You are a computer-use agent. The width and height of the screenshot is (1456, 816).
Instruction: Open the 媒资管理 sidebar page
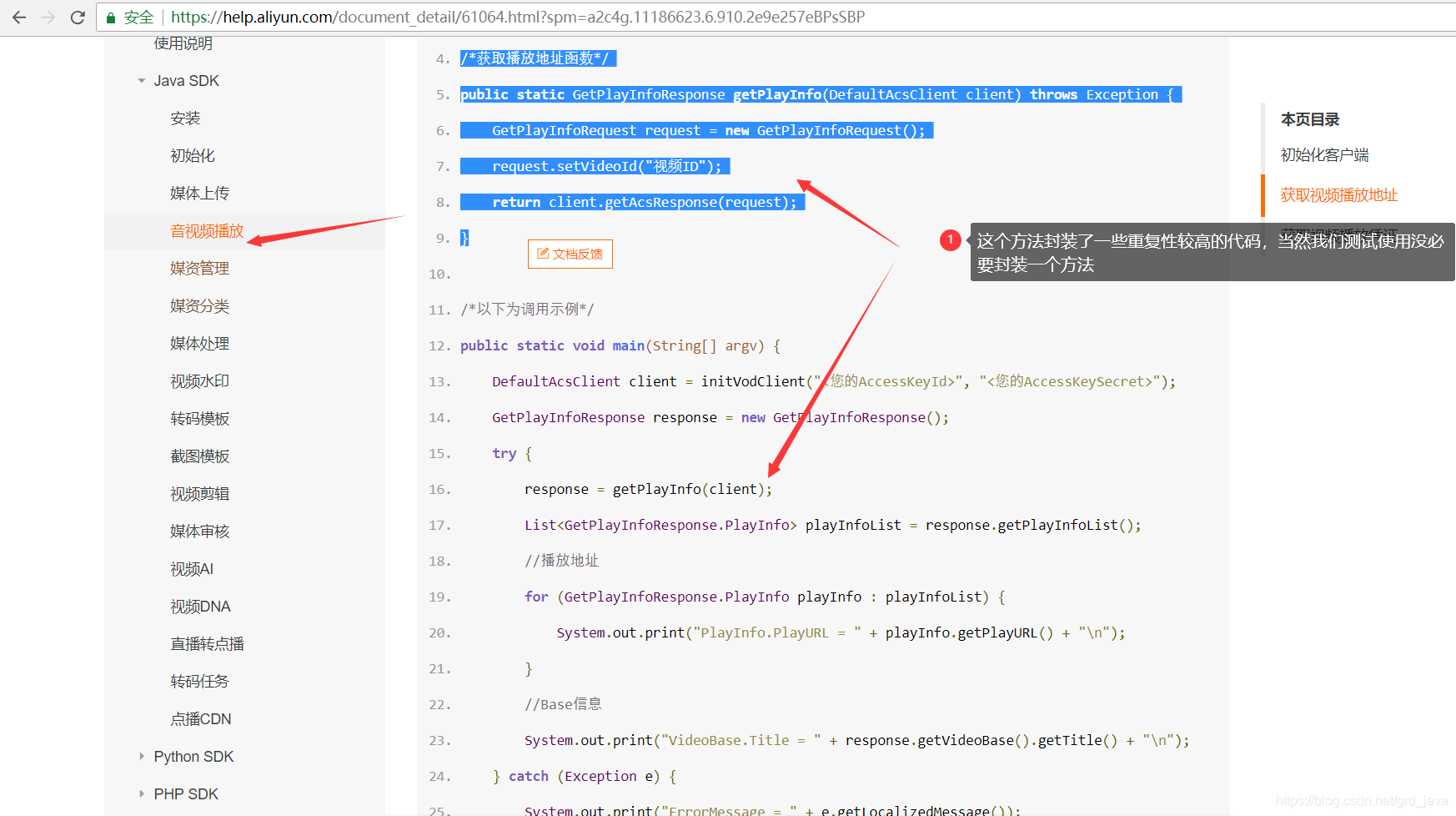(x=199, y=269)
